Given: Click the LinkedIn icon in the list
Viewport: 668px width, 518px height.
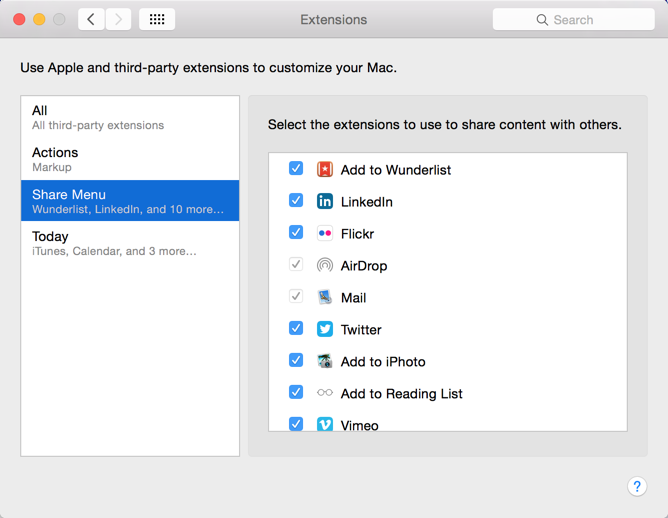Looking at the screenshot, I should coord(325,202).
